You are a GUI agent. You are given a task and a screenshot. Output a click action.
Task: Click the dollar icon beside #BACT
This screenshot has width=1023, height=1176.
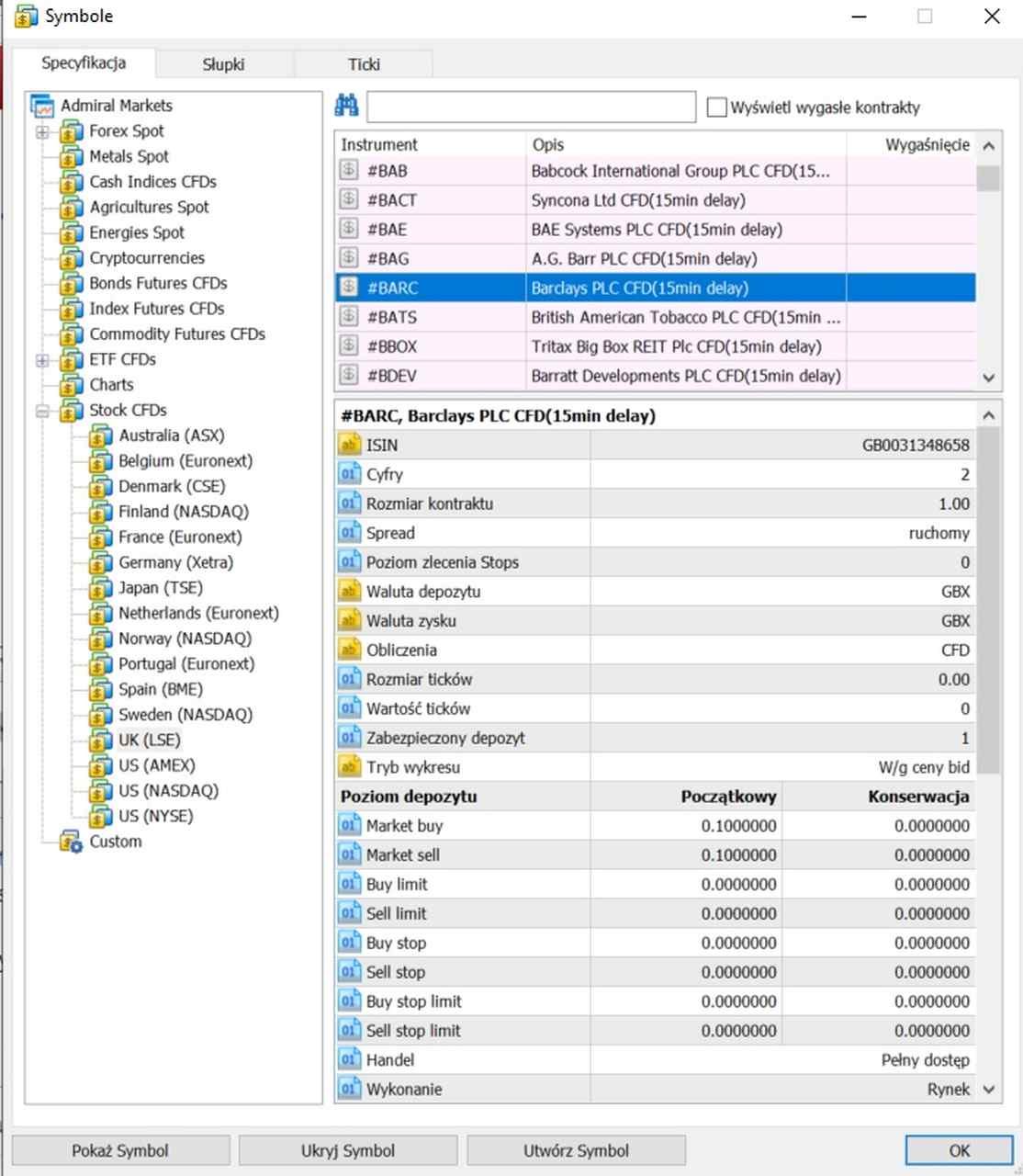(348, 199)
